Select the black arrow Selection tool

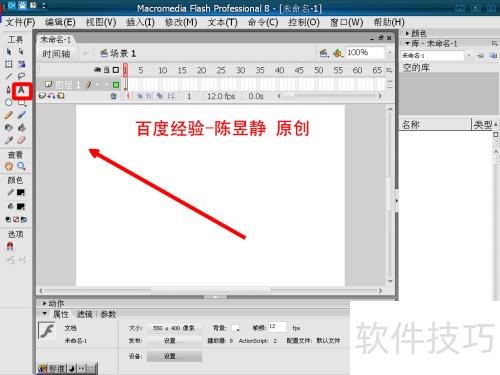pos(9,52)
